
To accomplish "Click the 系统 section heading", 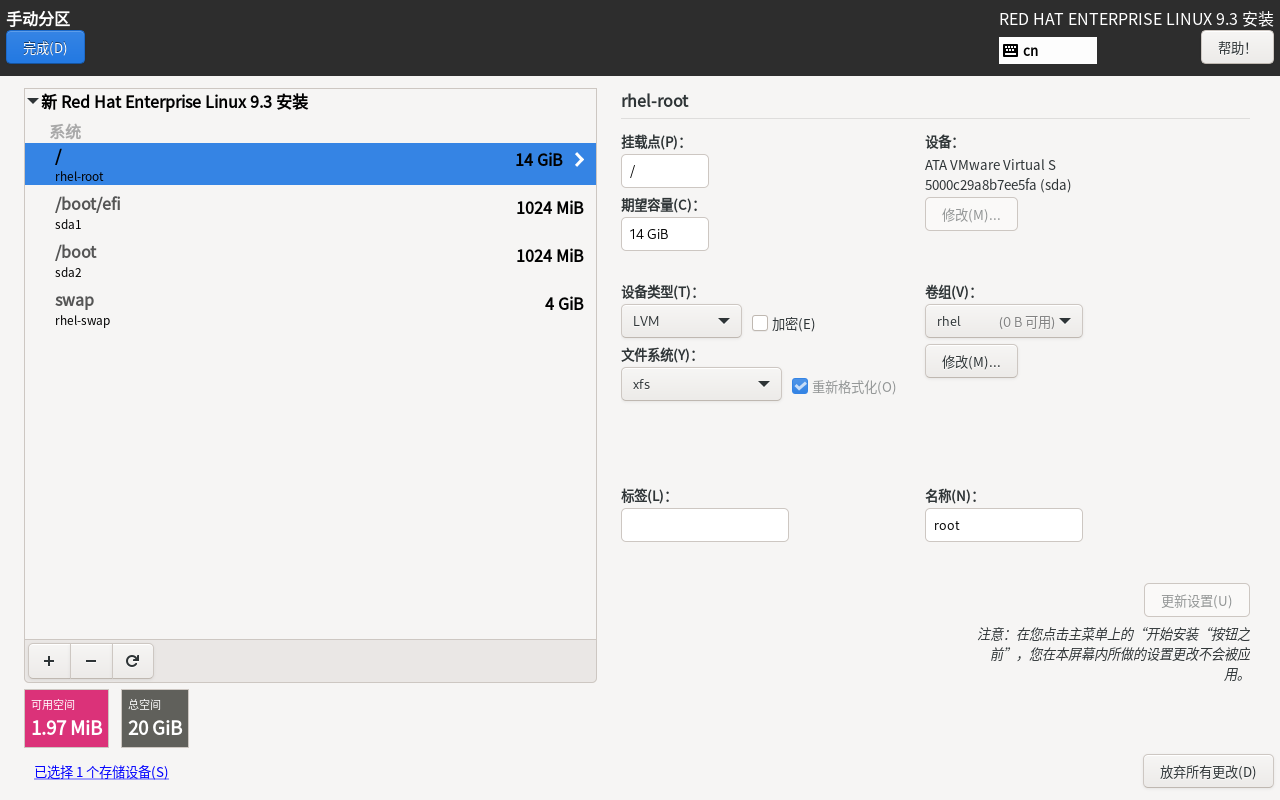I will pyautogui.click(x=66, y=131).
